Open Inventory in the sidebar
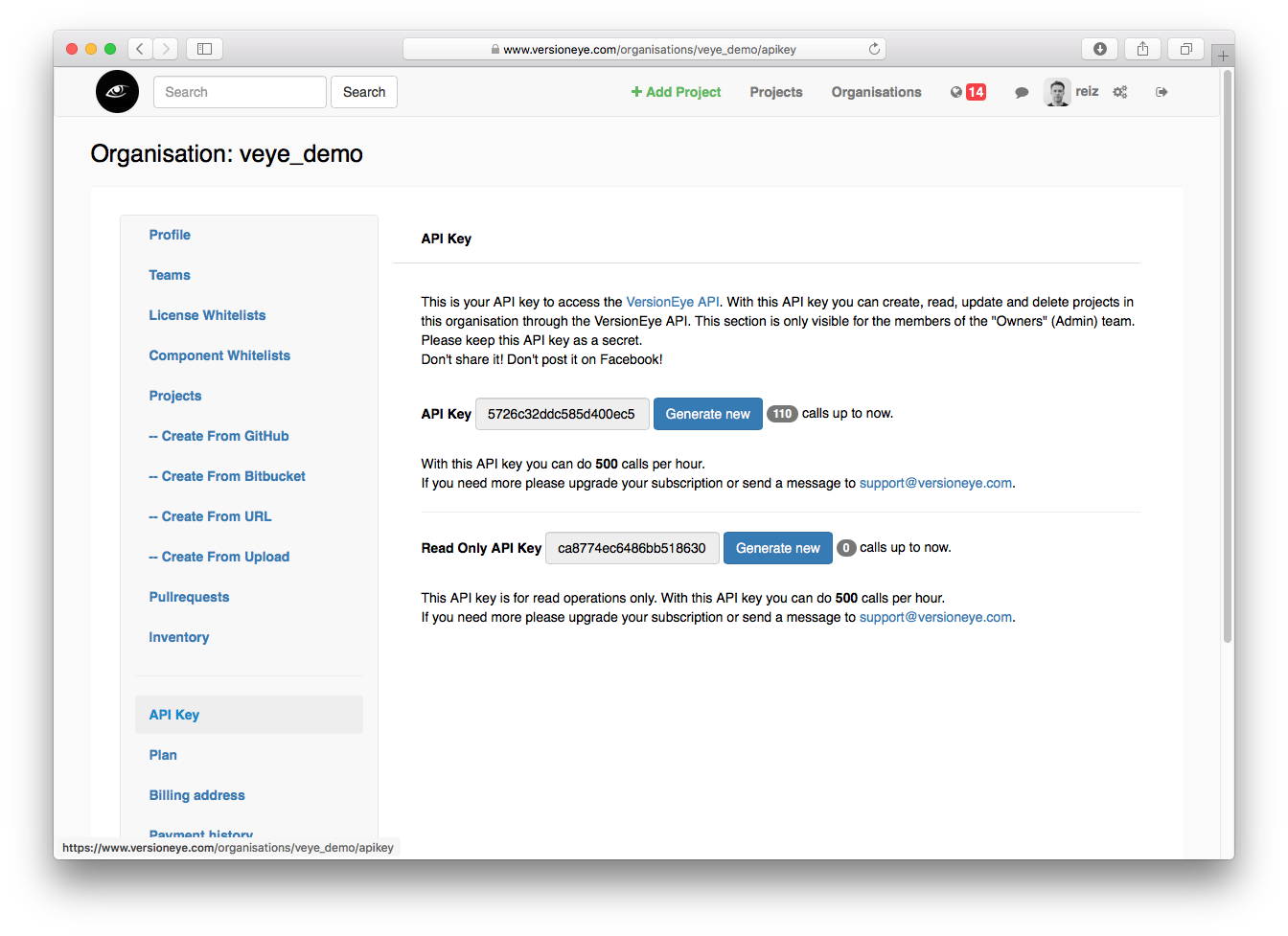This screenshot has height=936, width=1288. 178,637
